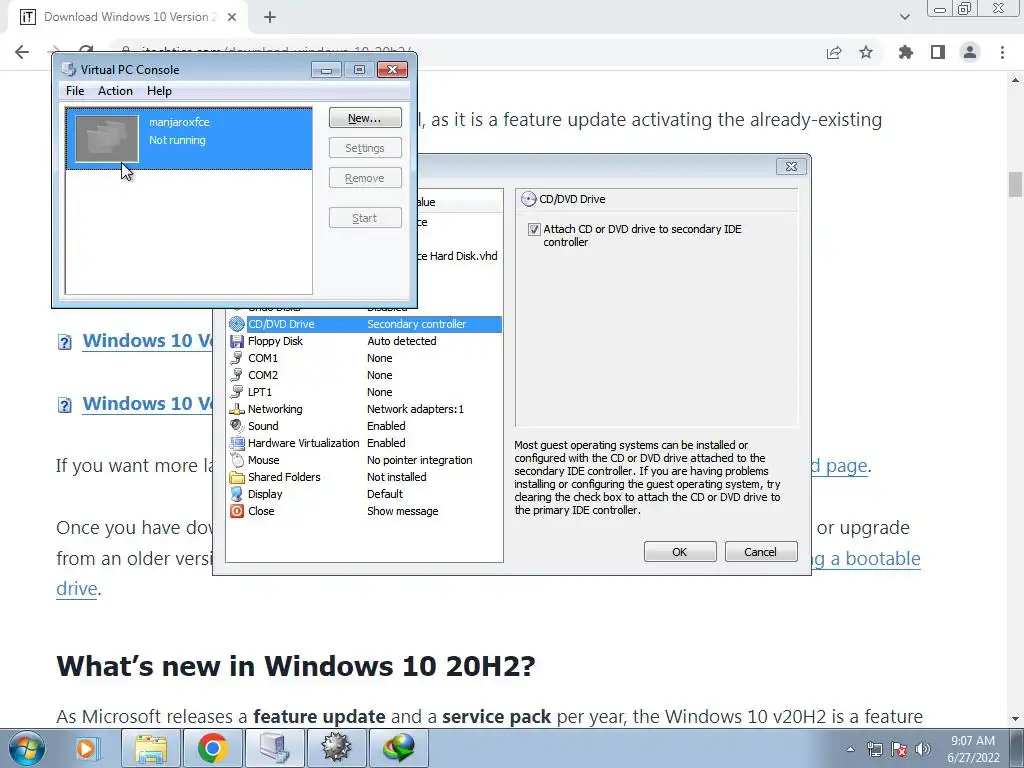Click the Action Center flag tray icon

click(899, 749)
